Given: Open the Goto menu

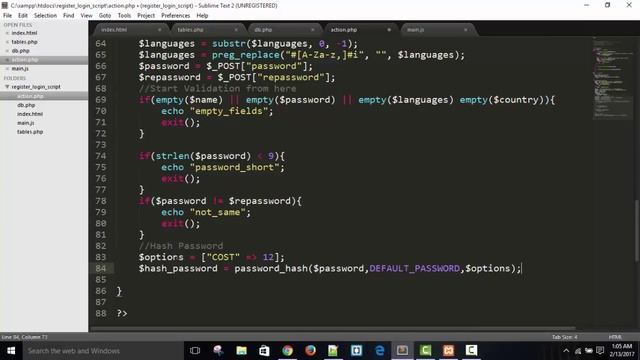Looking at the screenshot, I should [105, 16].
